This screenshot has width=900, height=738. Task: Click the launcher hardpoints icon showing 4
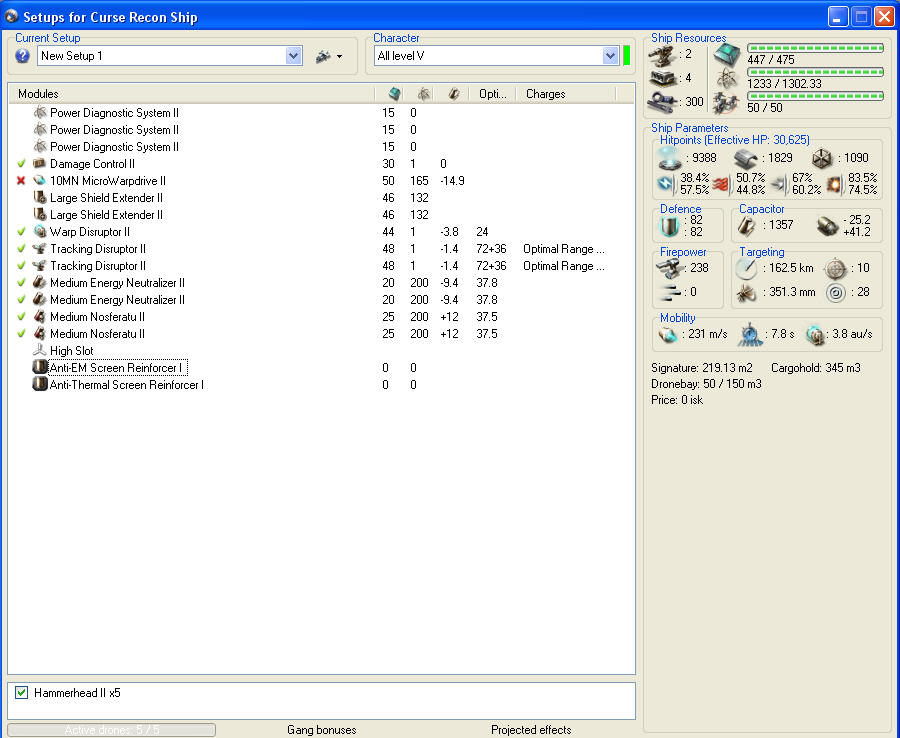[662, 78]
